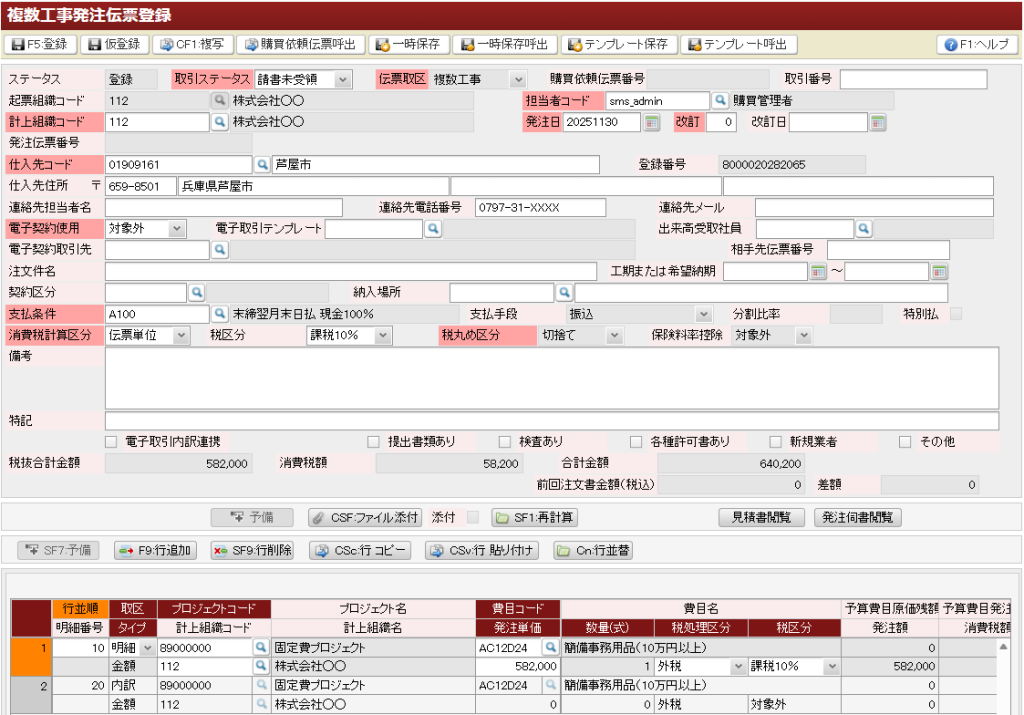The height and width of the screenshot is (715, 1024).
Task: Open the project code lookup in row 2
Action: (261, 685)
